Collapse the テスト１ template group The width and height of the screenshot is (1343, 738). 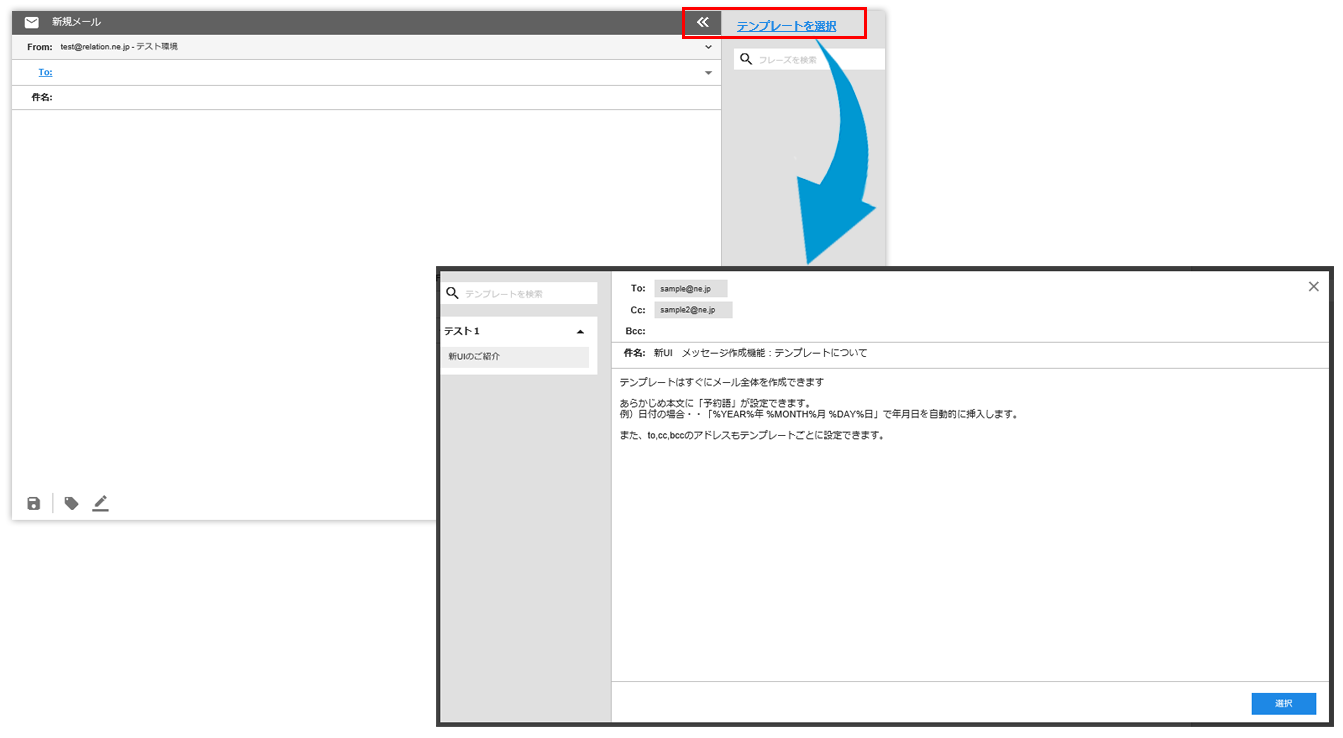click(580, 331)
